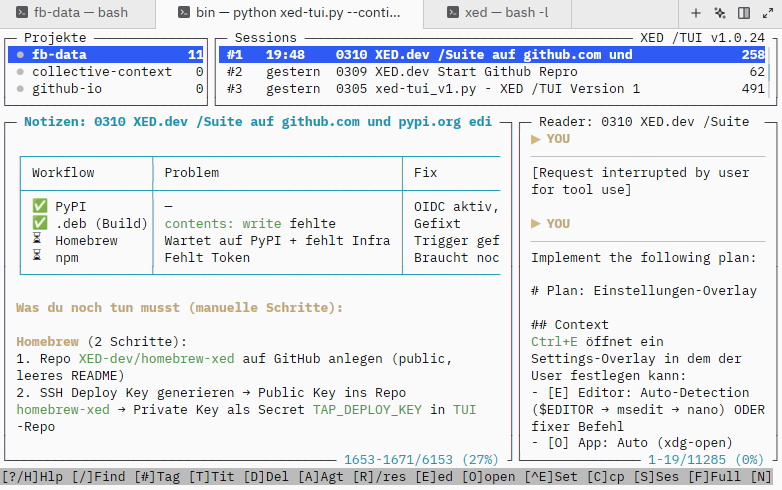Click the [D]Del delete shortcut
Viewport: 782px width, 490px height.
[266, 477]
